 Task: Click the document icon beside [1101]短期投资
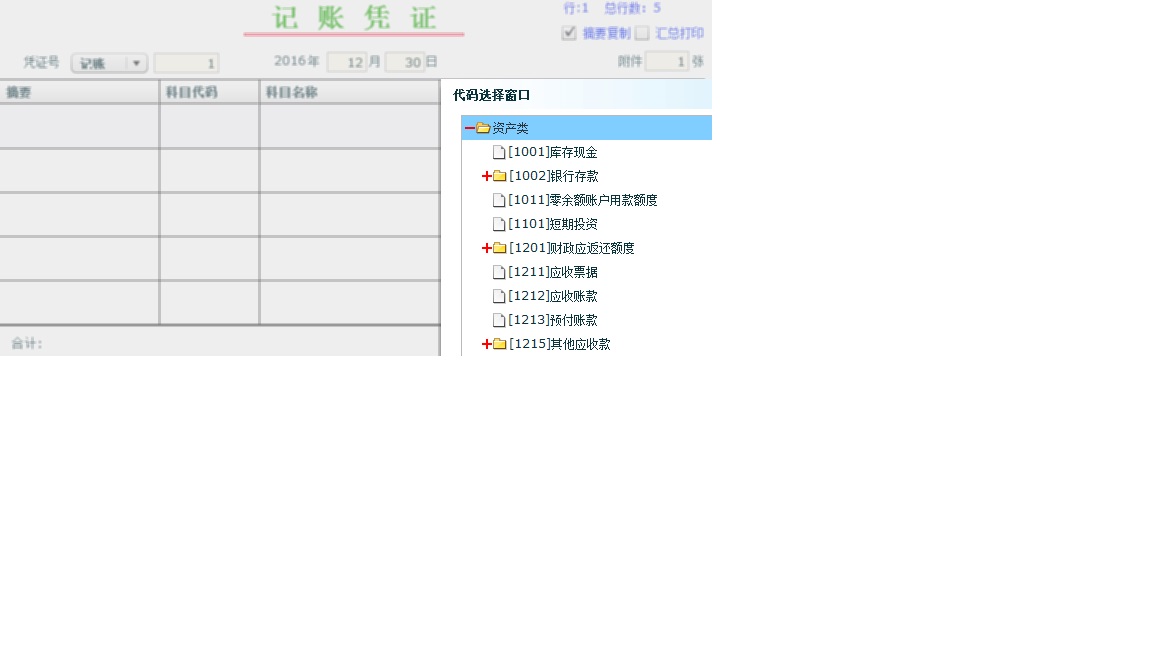[499, 225]
